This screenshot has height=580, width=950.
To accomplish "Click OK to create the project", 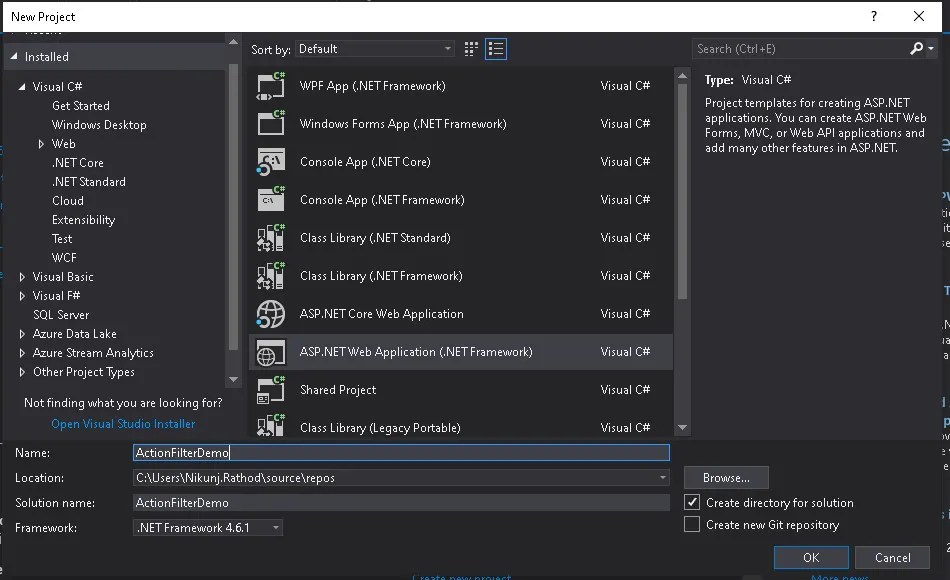I will (811, 557).
